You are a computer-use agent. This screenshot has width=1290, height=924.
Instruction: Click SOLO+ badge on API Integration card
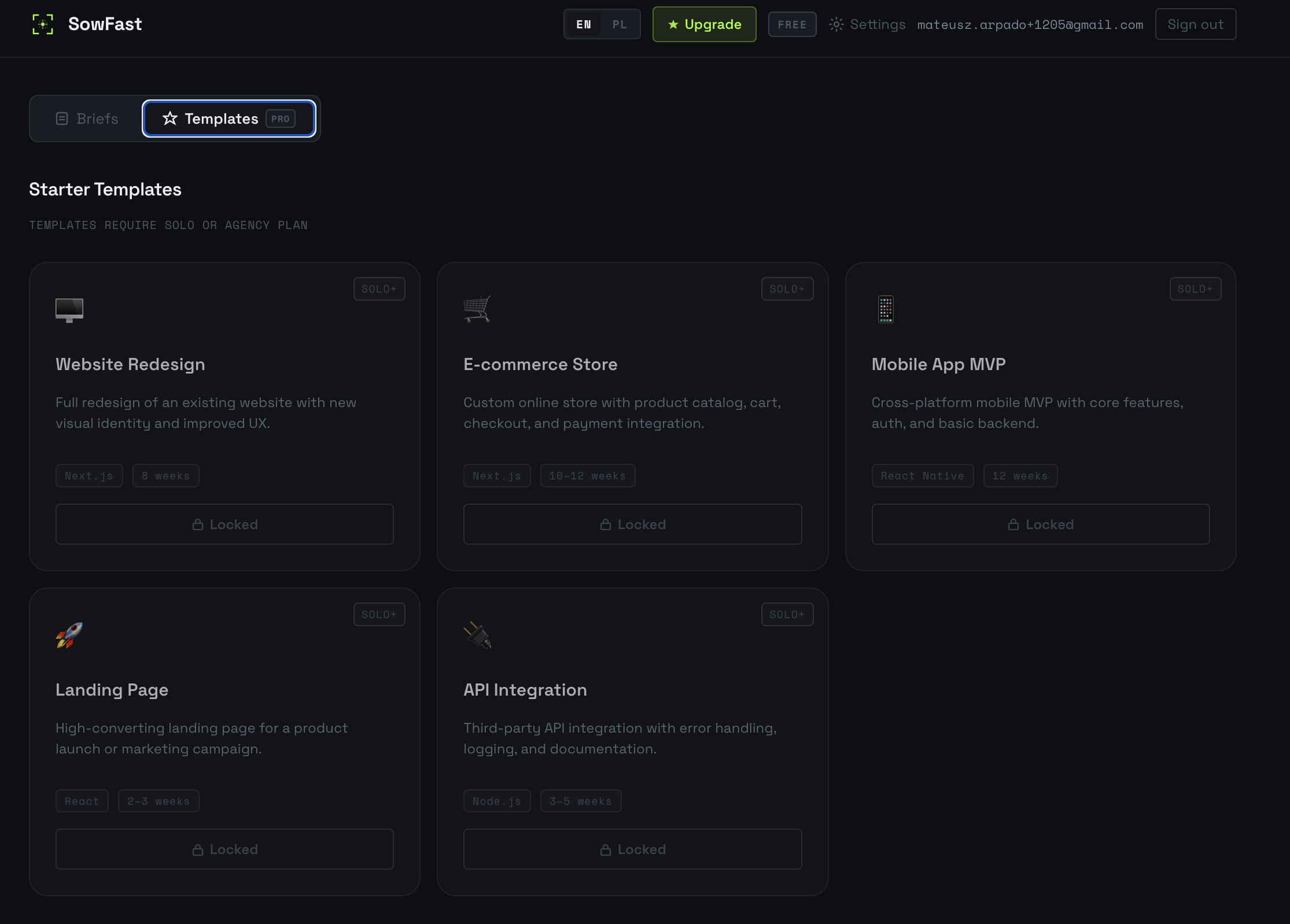(787, 614)
